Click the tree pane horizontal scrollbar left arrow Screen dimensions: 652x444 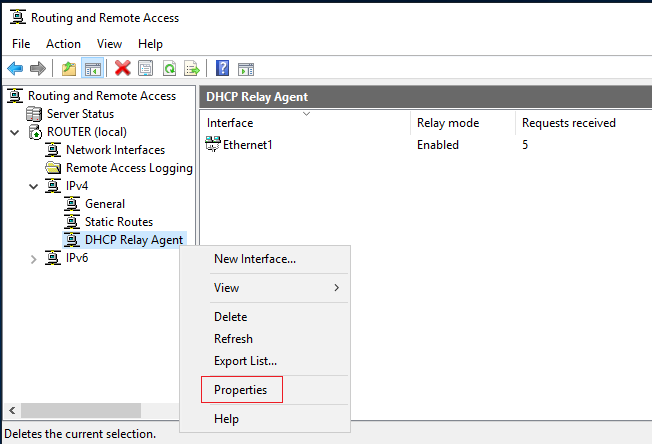(x=12, y=411)
